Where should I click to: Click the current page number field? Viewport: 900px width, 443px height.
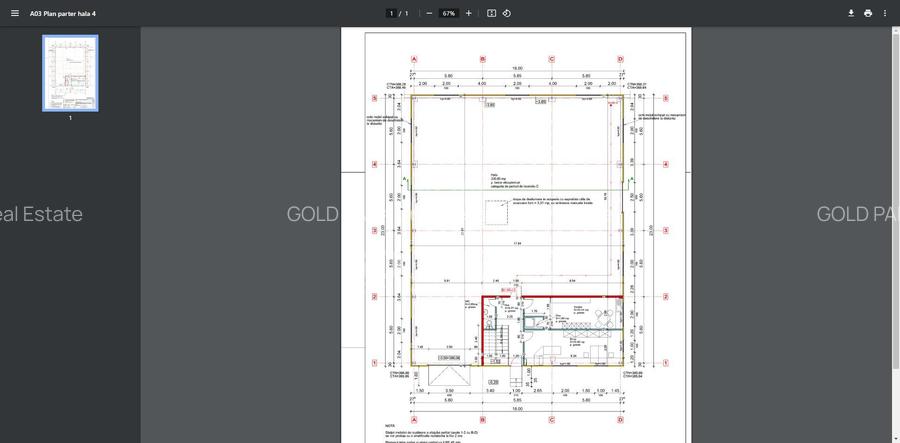point(392,13)
